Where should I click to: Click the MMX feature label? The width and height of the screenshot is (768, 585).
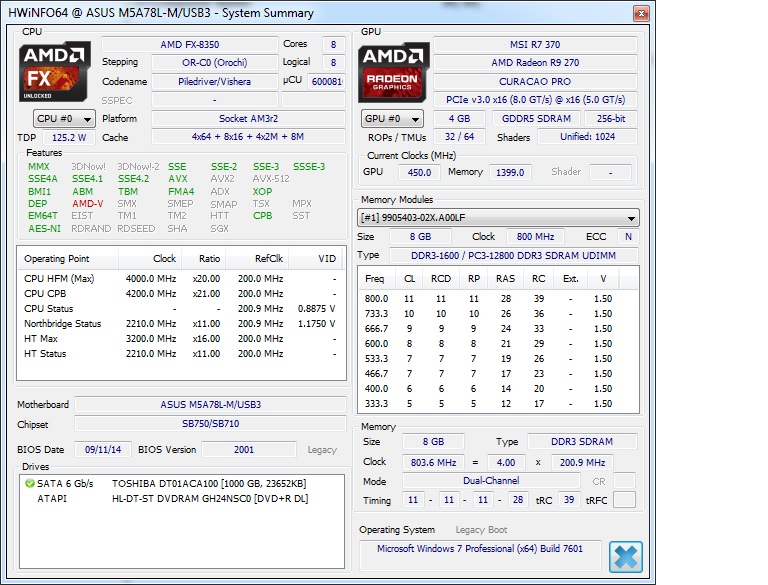(39, 167)
